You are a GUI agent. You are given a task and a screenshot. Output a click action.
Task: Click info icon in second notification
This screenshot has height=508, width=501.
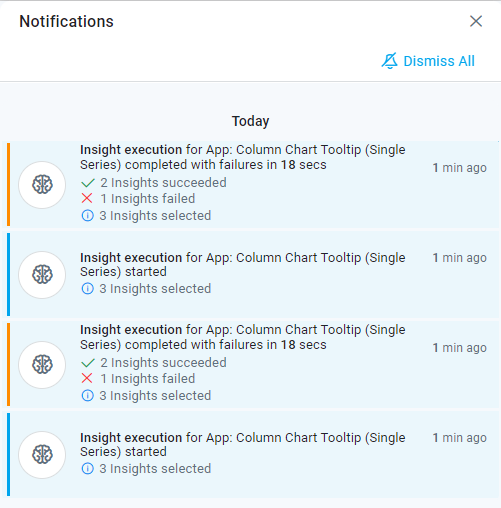87,289
